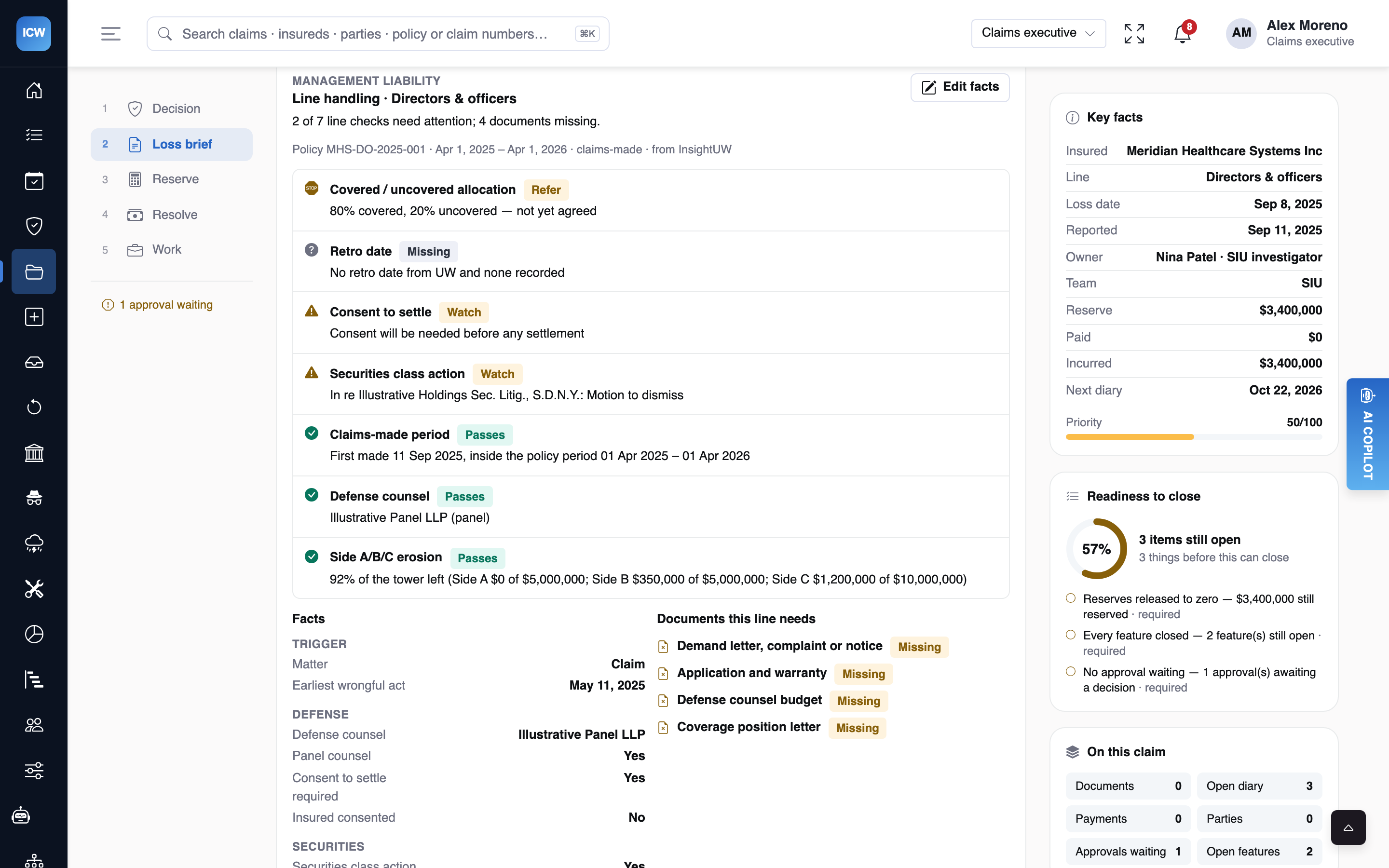Open the Open diary 3 tile
This screenshot has width=1389, height=868.
(x=1259, y=786)
